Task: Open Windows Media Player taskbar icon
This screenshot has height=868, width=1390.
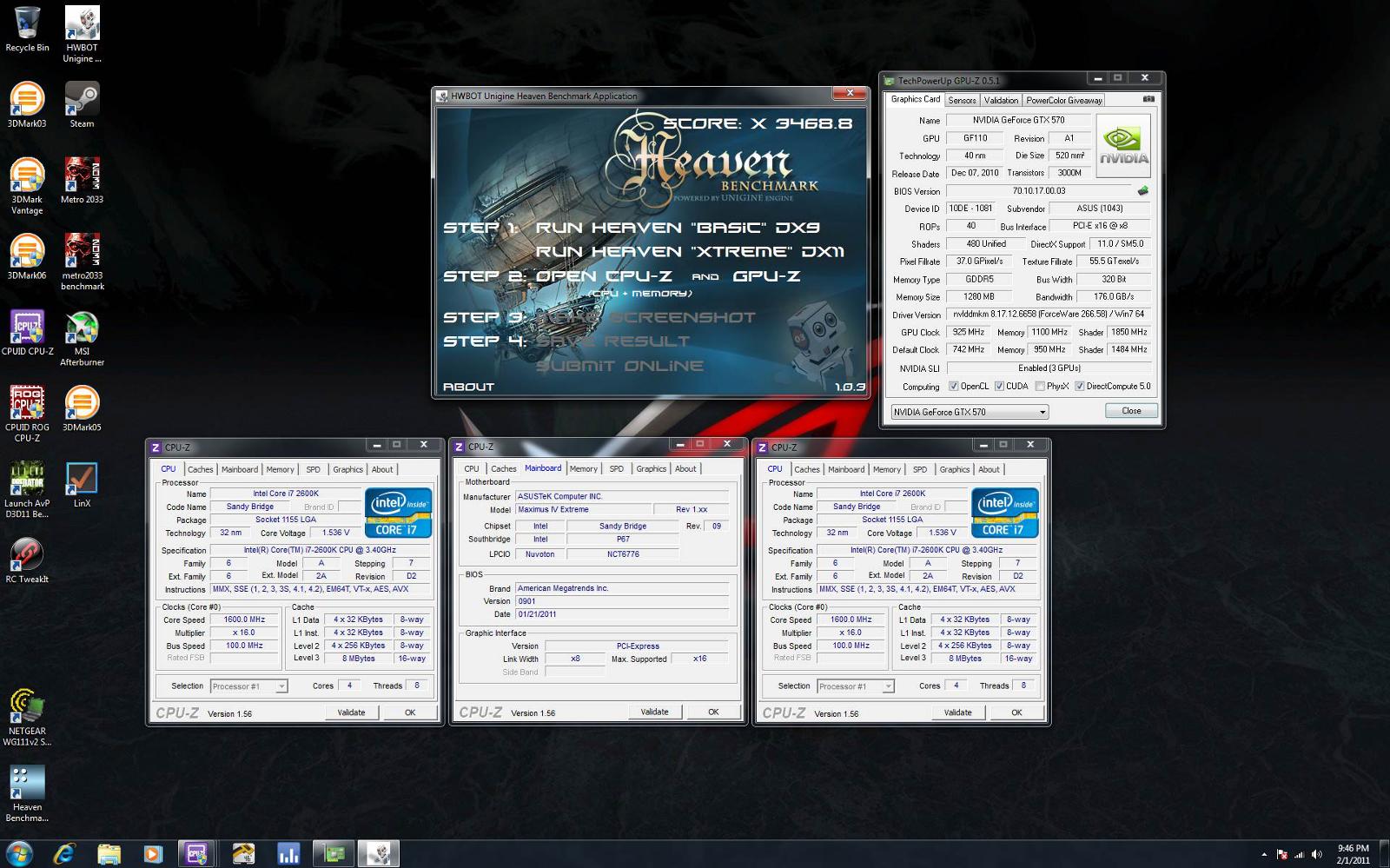Action: tap(152, 854)
